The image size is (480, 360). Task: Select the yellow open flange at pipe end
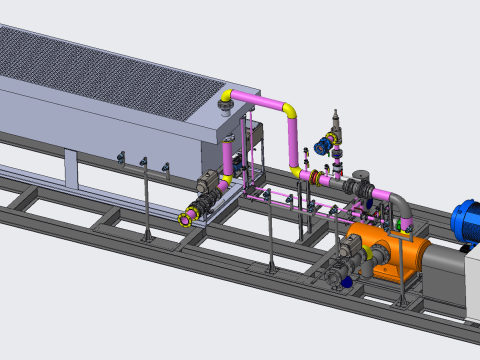tap(184, 220)
